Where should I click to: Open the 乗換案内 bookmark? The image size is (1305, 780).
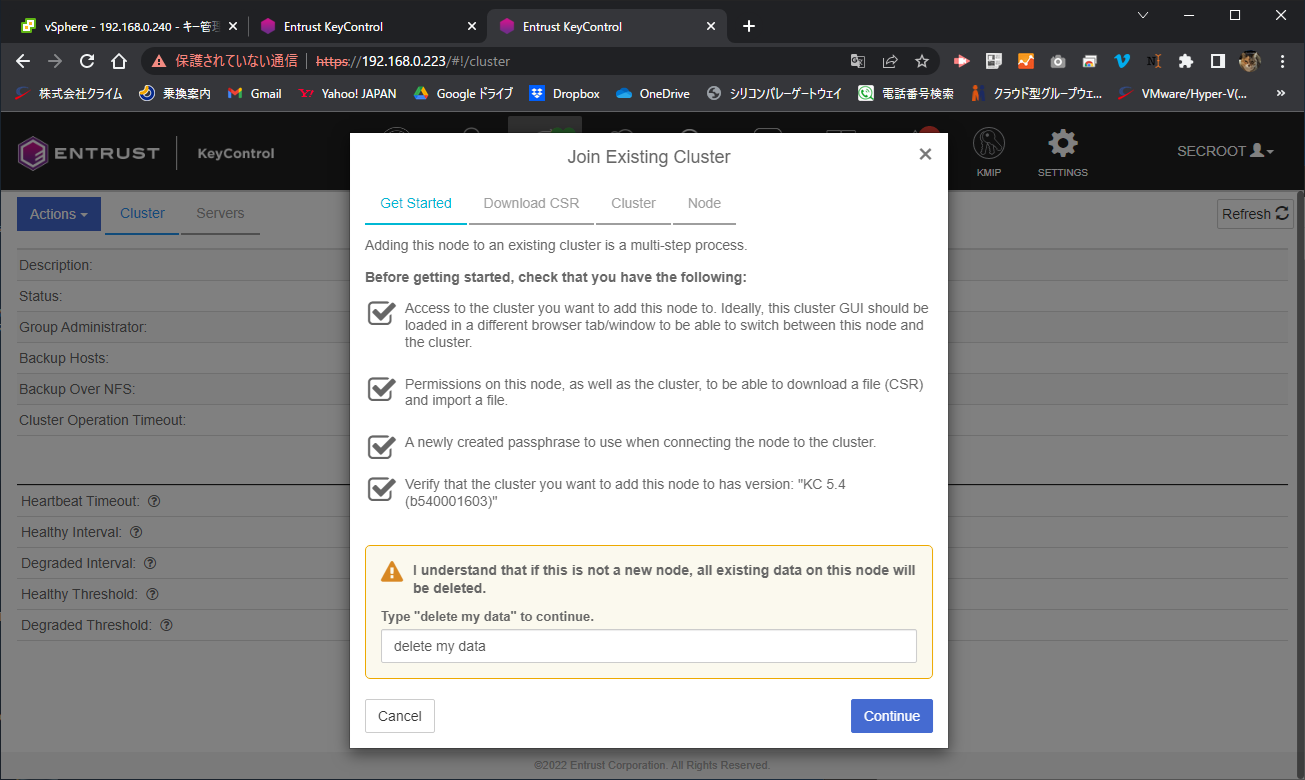pos(175,93)
